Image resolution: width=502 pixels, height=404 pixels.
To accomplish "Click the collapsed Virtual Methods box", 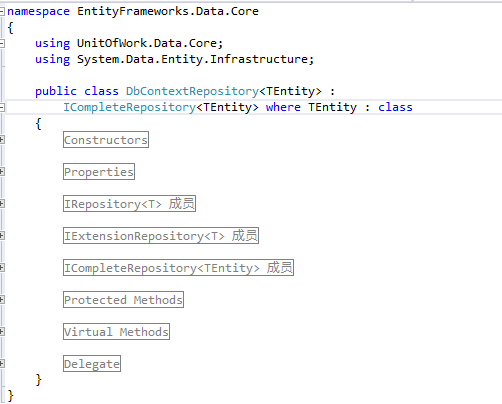I will pyautogui.click(x=116, y=332).
